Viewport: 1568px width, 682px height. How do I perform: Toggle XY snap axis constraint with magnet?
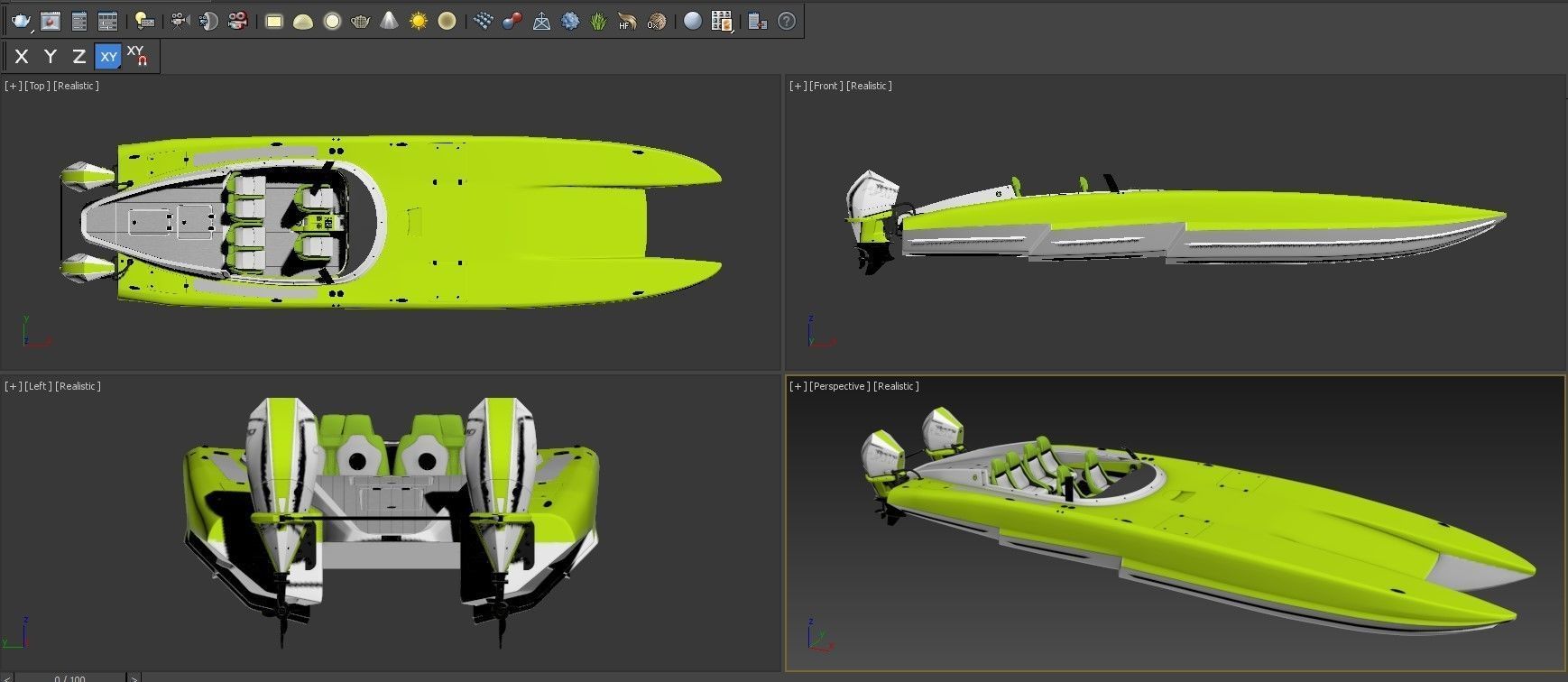pos(137,56)
